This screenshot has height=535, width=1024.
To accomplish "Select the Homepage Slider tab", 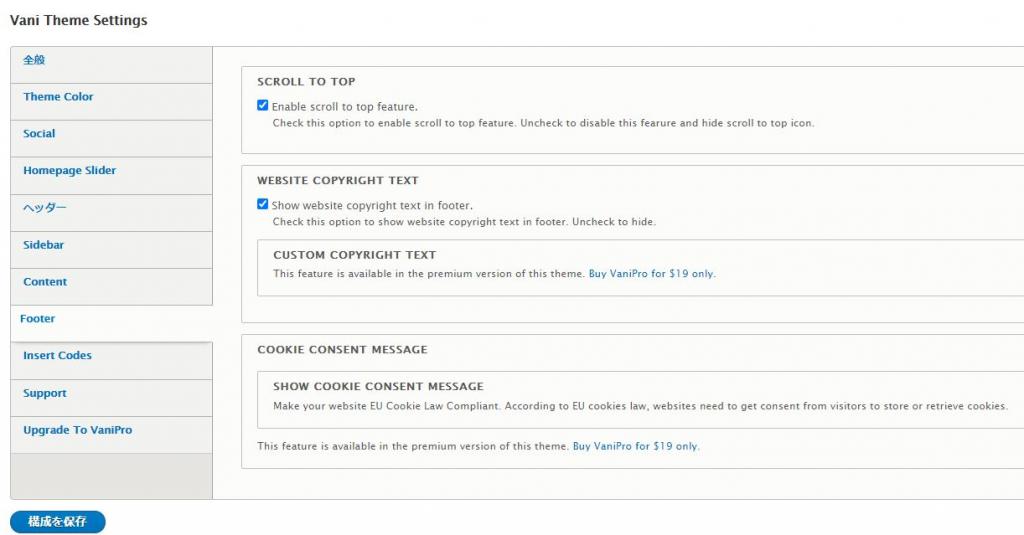I will [x=111, y=175].
